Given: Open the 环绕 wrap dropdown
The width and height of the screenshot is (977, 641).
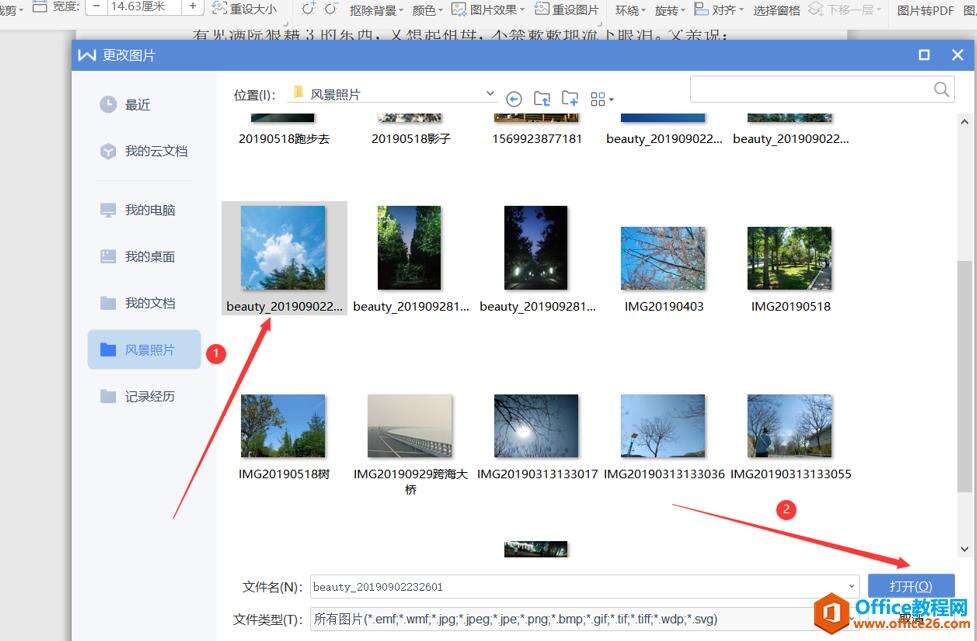Looking at the screenshot, I should tap(631, 10).
